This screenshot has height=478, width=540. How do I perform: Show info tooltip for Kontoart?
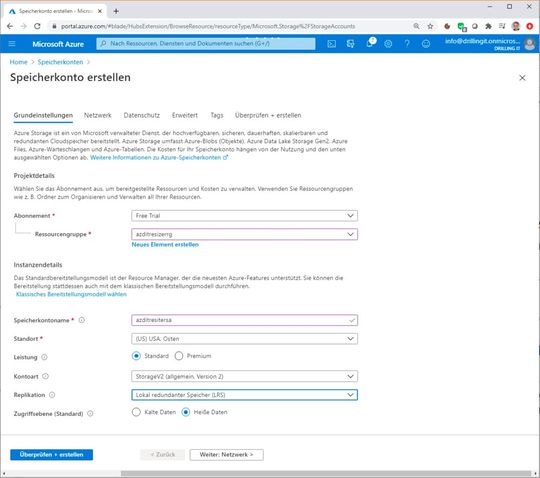[x=45, y=376]
